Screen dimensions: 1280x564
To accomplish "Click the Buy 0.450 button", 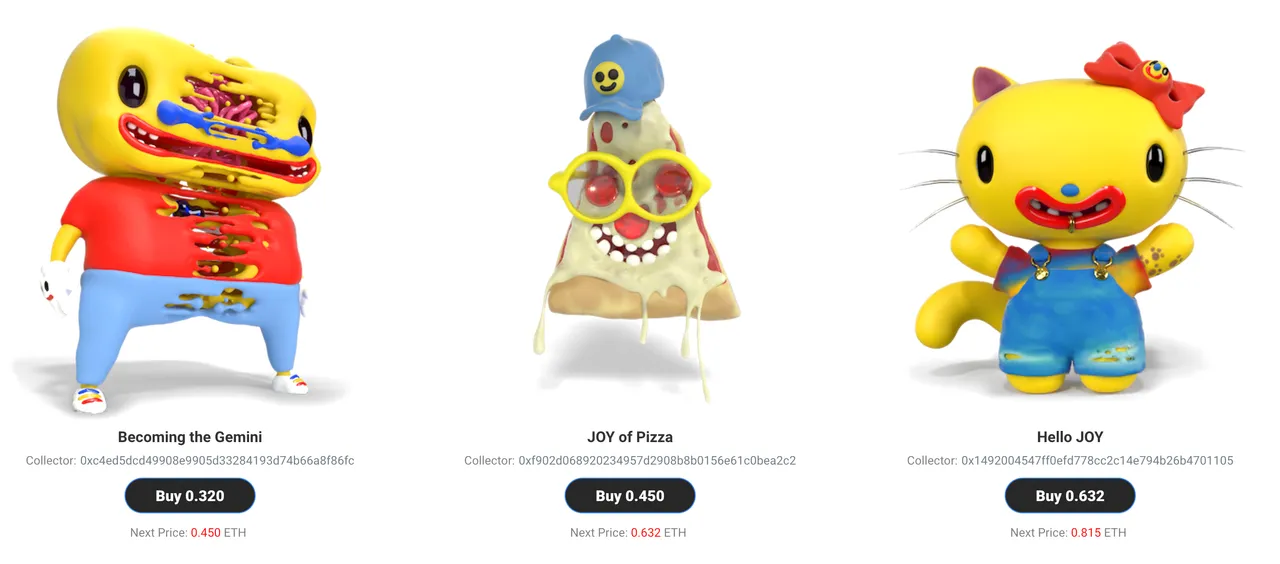I will [x=630, y=496].
